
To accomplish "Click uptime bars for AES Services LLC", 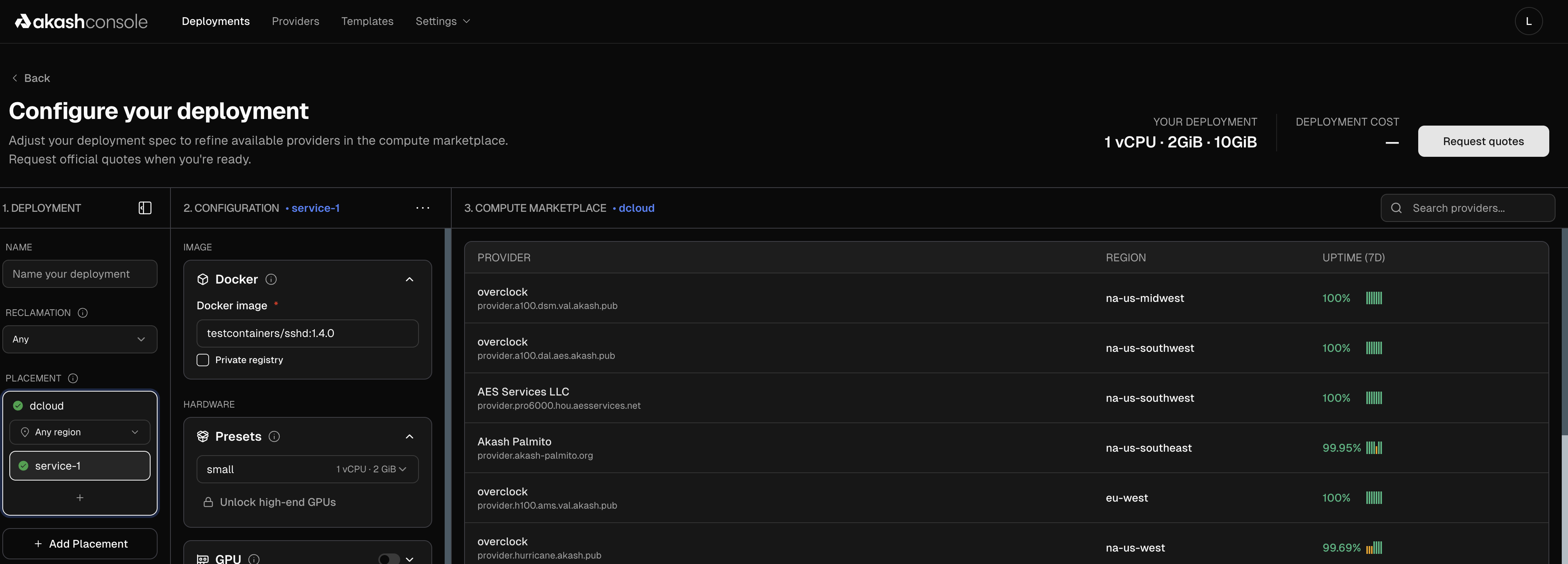I will click(x=1374, y=398).
